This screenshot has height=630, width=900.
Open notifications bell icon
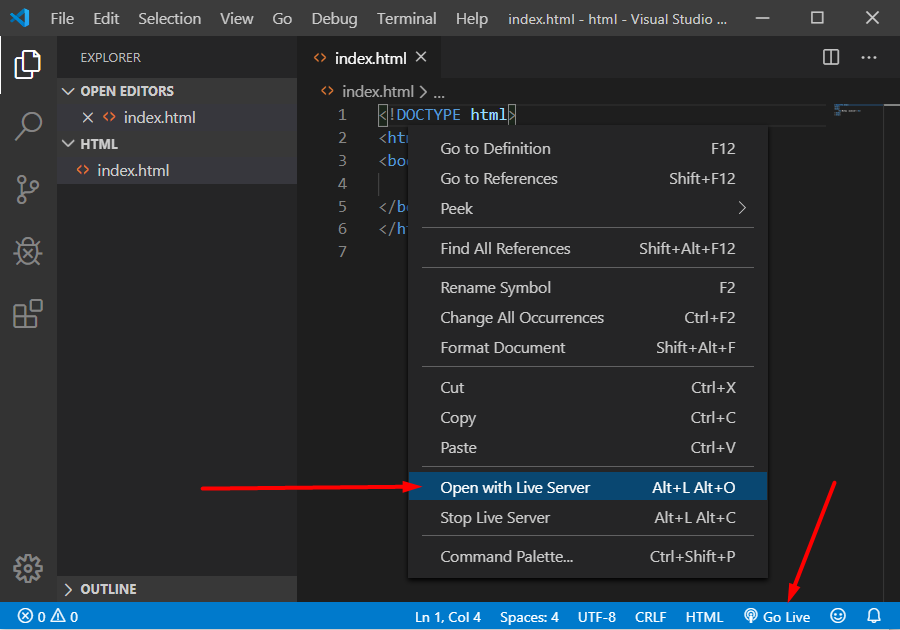pyautogui.click(x=874, y=616)
